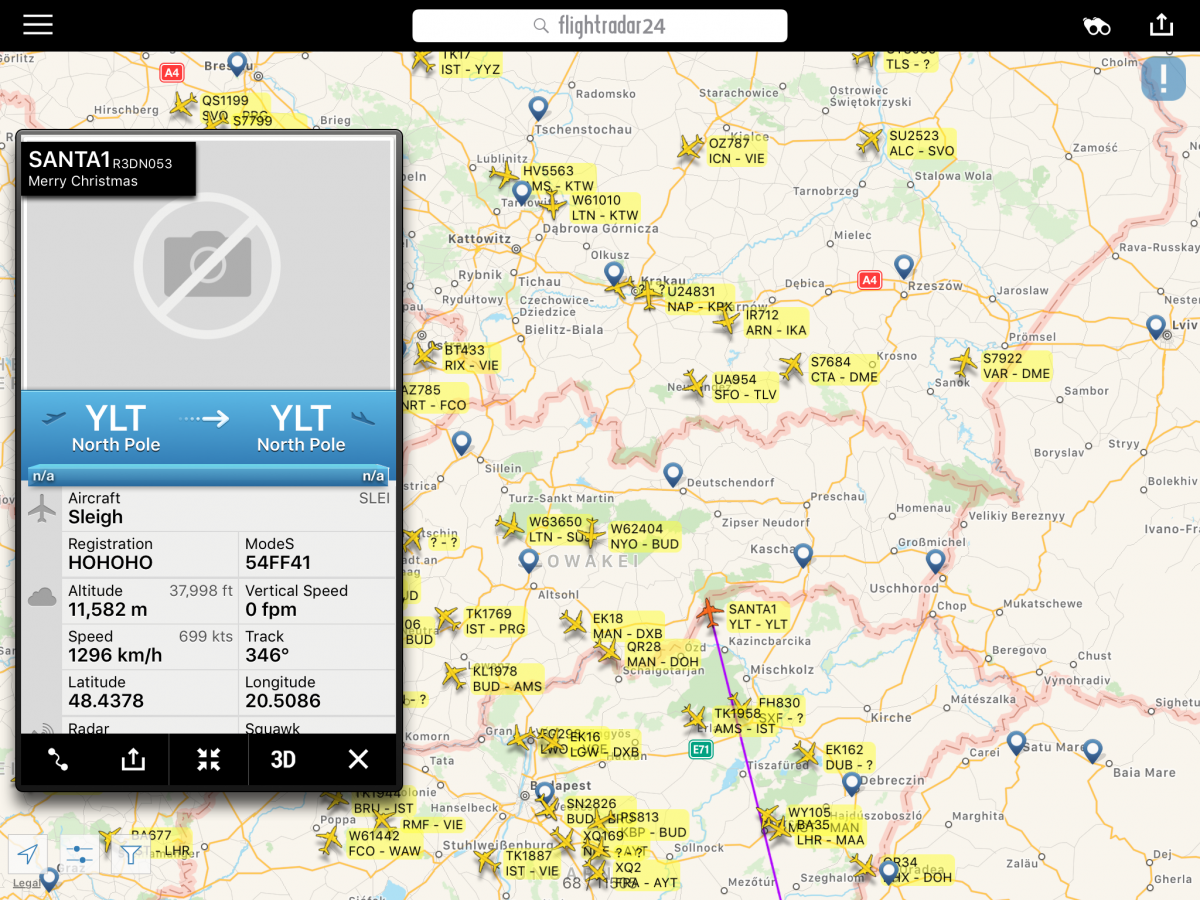The width and height of the screenshot is (1200, 900).
Task: Center map on my location
Action: pos(28,854)
